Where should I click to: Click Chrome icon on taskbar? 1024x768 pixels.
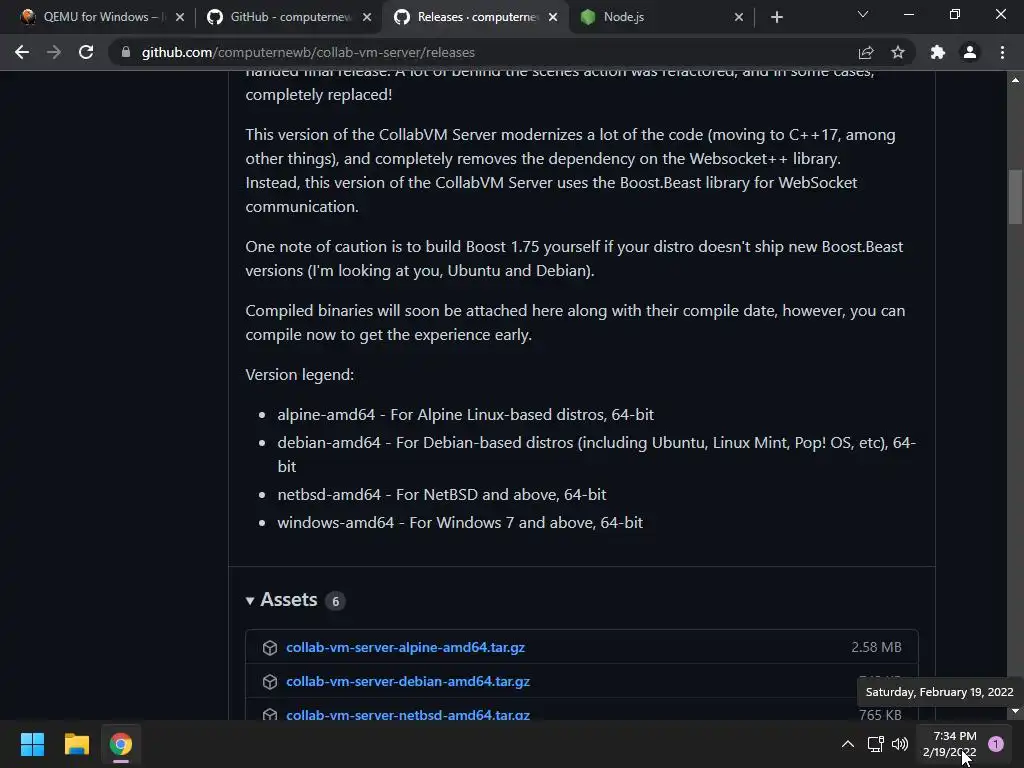pos(121,744)
